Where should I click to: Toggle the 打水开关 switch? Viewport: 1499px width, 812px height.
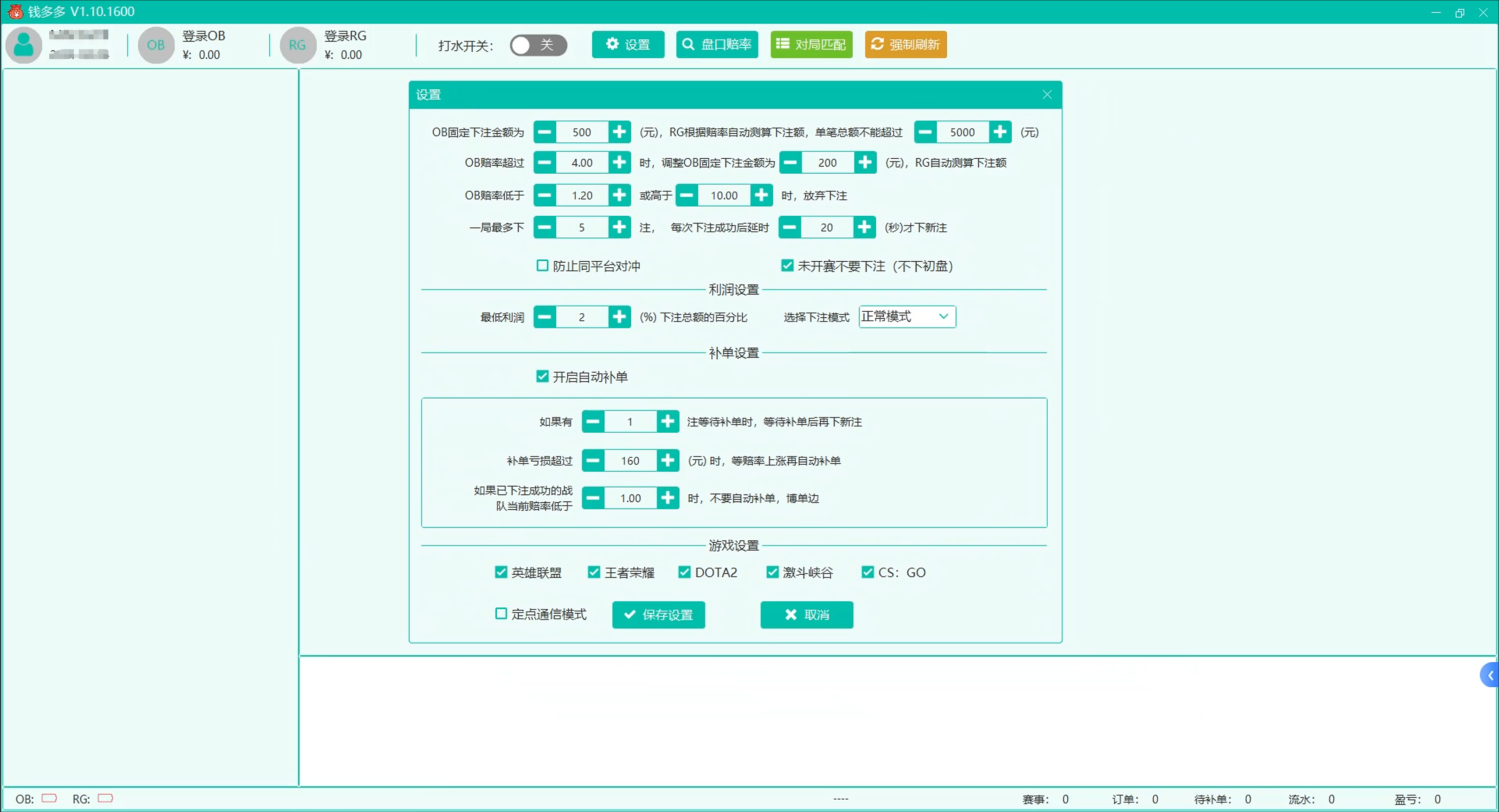538,45
